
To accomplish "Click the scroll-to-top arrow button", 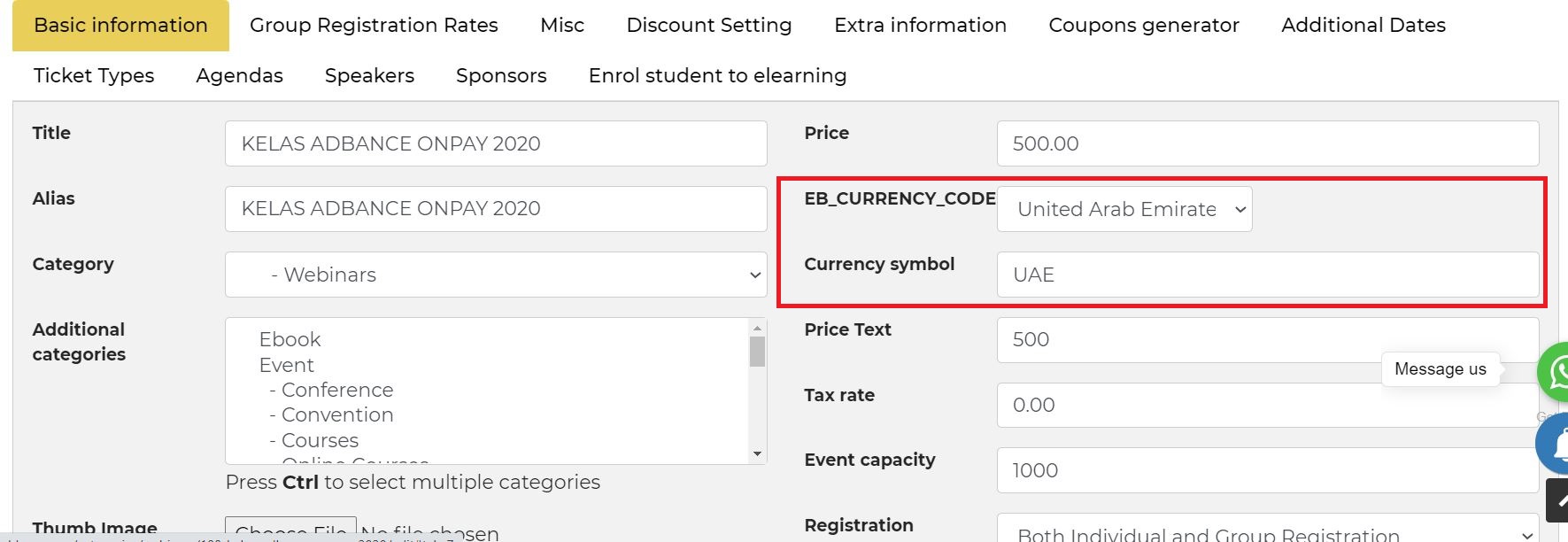I will (1557, 500).
